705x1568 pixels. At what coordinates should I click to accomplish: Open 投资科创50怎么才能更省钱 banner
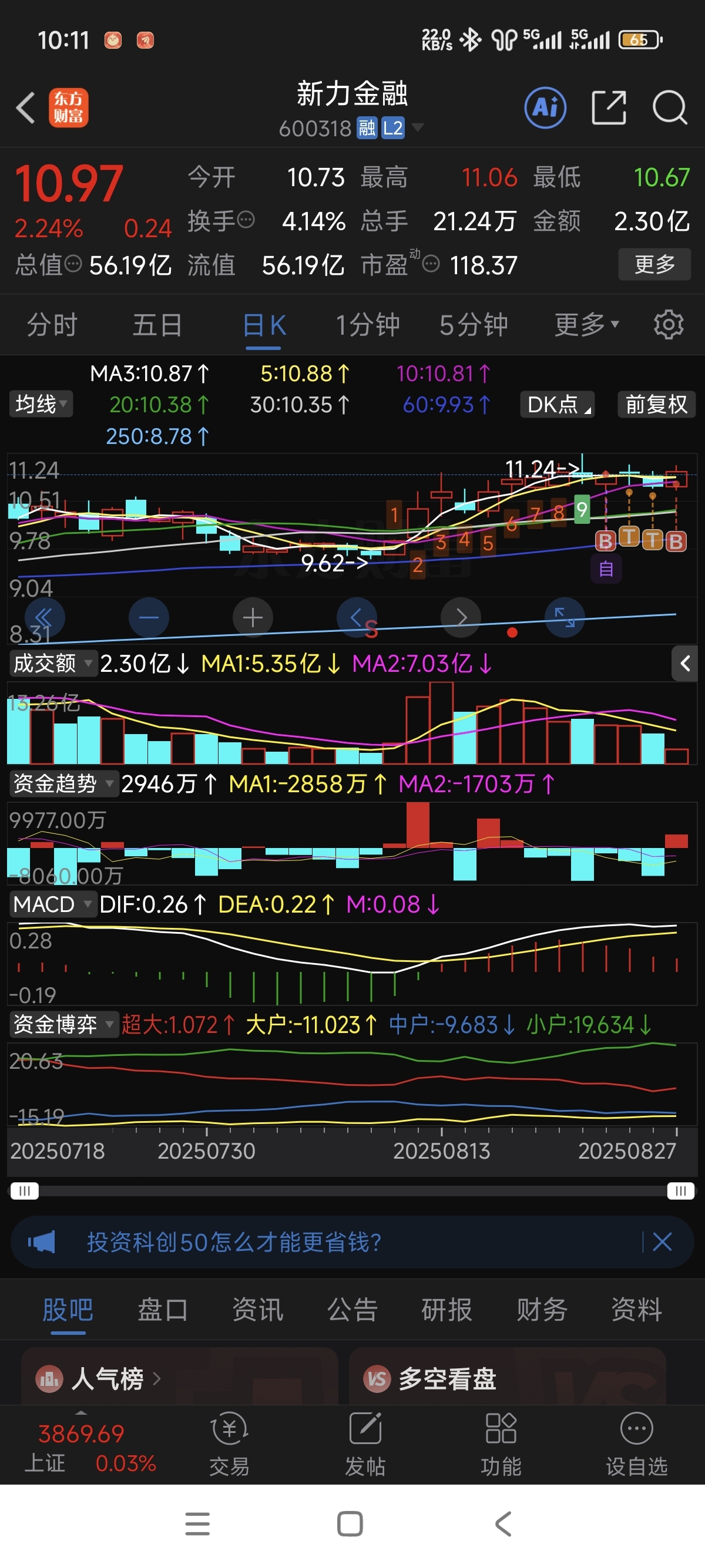(352, 1241)
